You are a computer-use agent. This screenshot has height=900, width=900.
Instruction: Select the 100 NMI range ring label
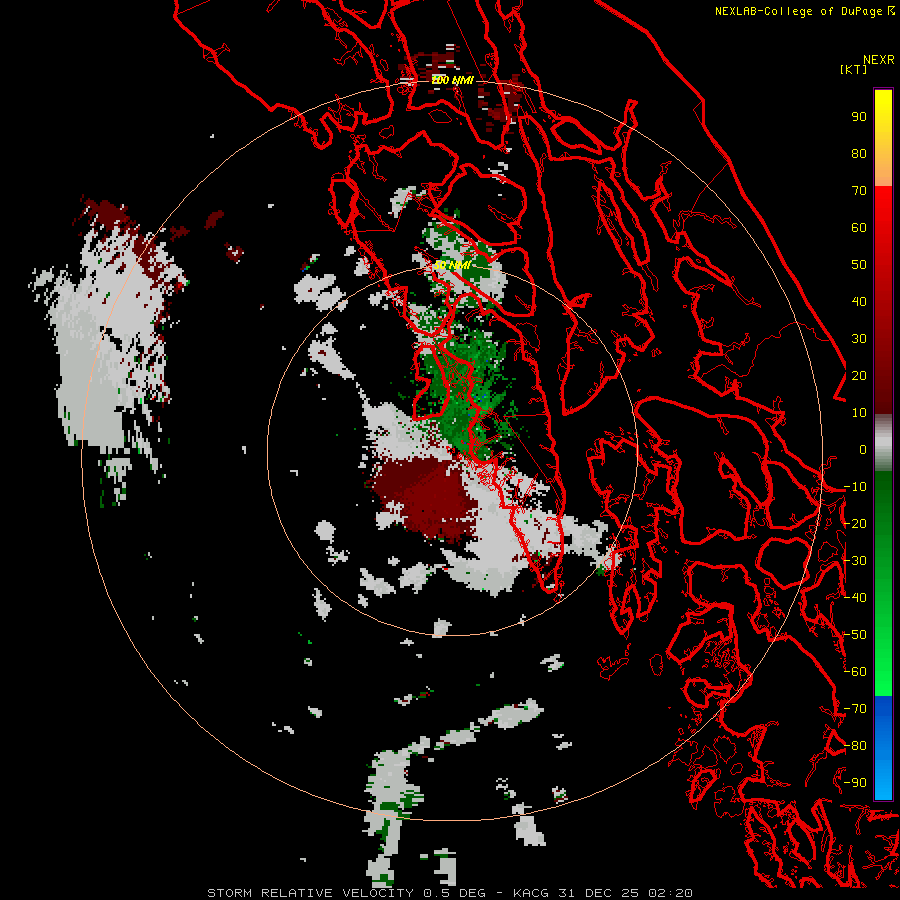[452, 80]
